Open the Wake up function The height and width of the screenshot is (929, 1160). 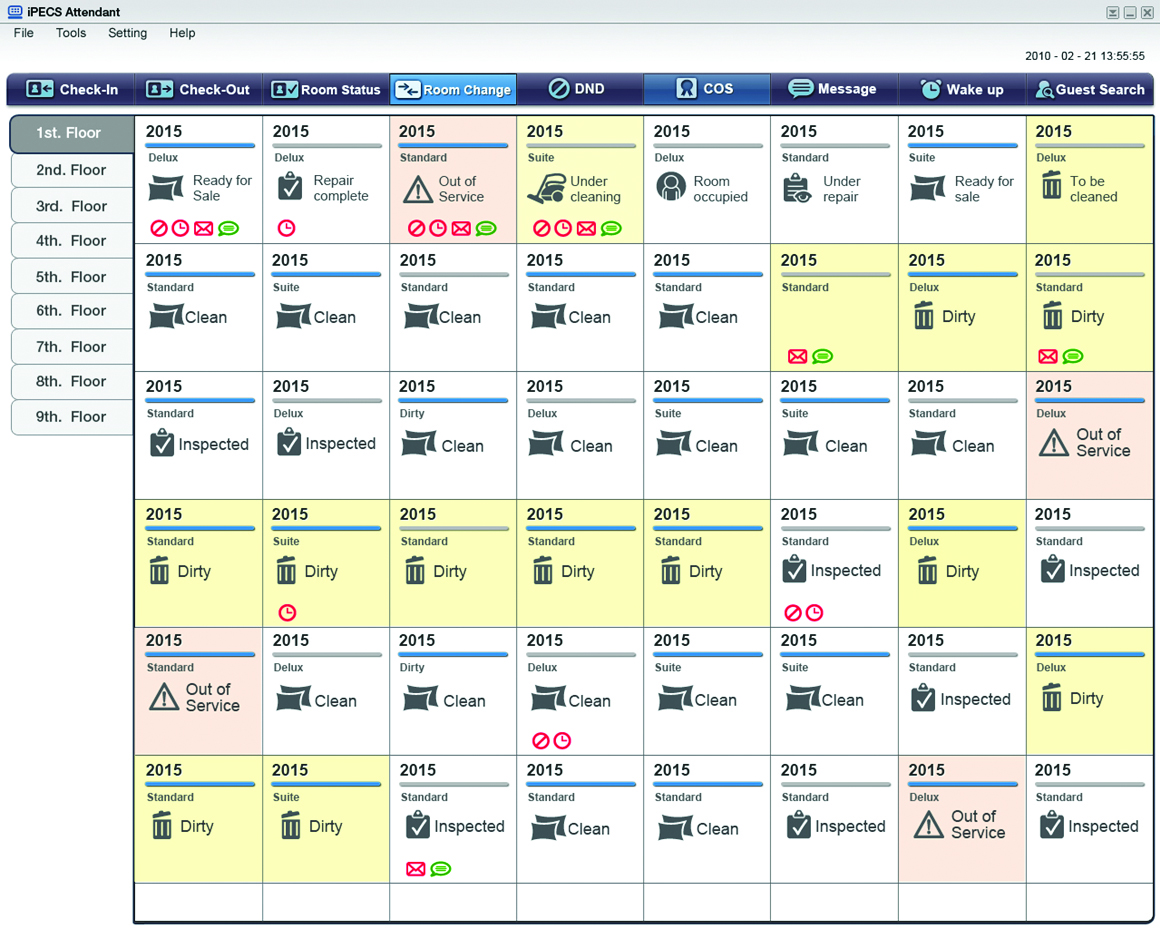click(961, 89)
